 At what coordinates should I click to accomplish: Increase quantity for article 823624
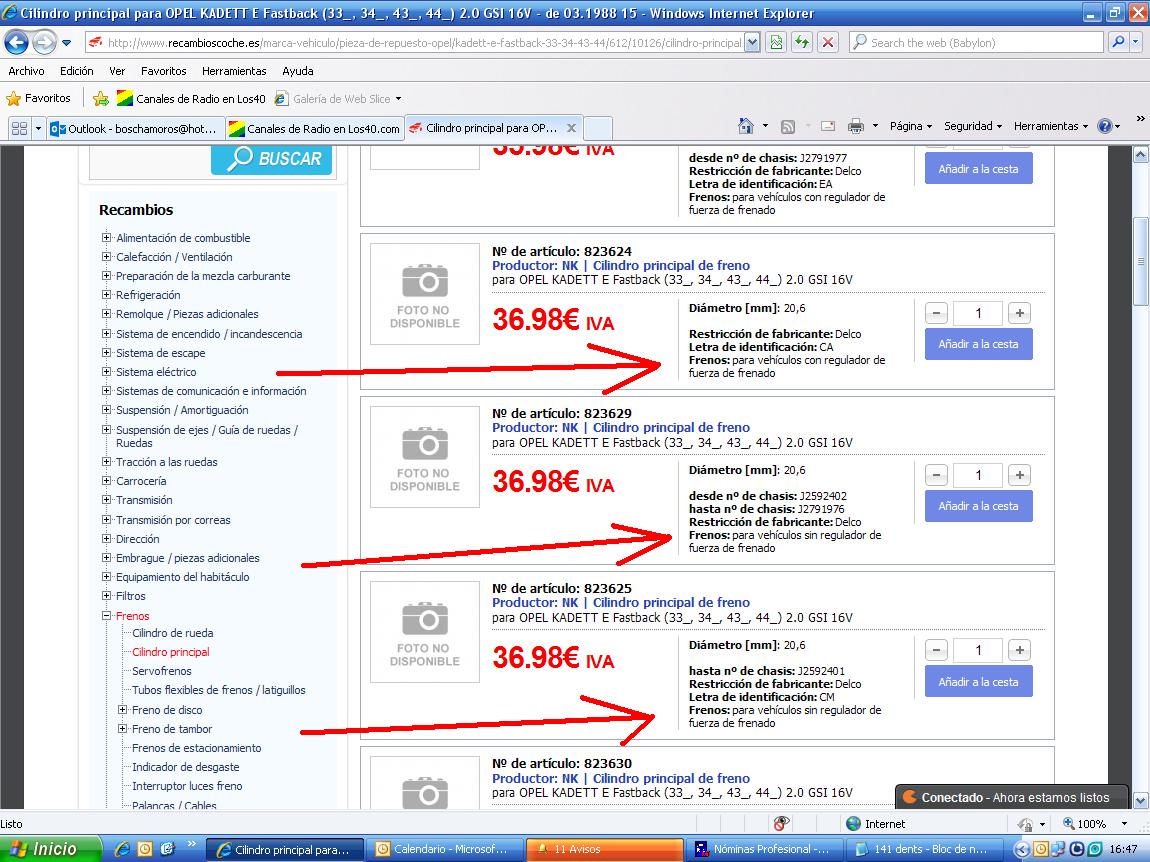tap(1019, 313)
